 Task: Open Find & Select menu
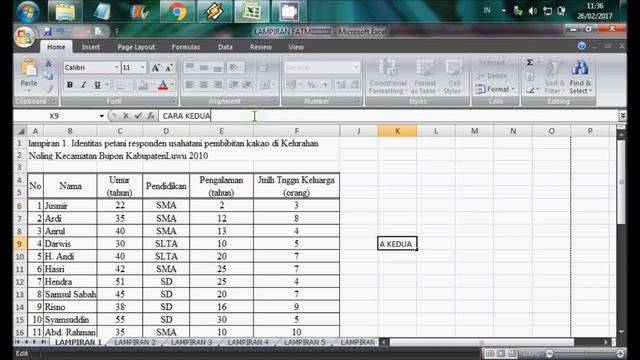coord(580,77)
